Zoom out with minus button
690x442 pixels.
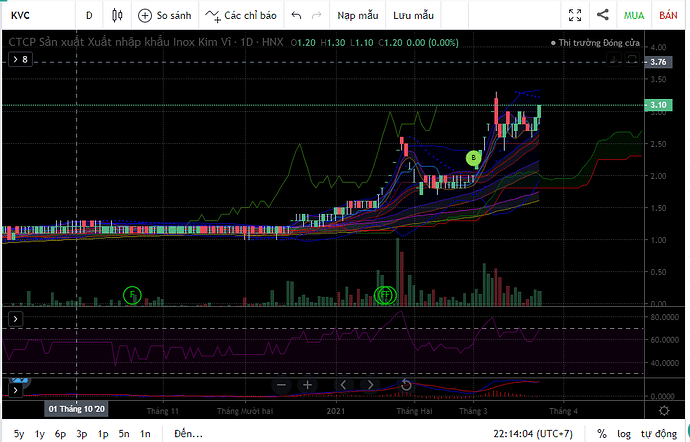tap(282, 385)
